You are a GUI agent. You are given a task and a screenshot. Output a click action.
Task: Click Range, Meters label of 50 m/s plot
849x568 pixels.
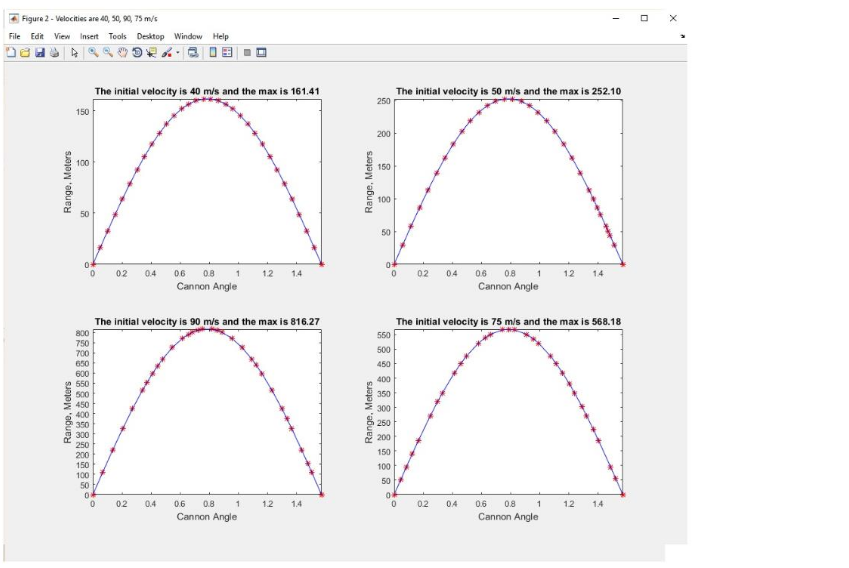coord(369,182)
